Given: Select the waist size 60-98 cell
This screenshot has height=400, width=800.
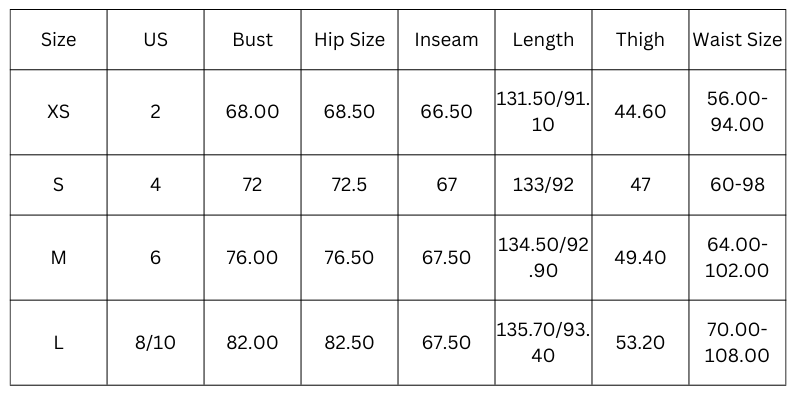Looking at the screenshot, I should click(737, 185).
